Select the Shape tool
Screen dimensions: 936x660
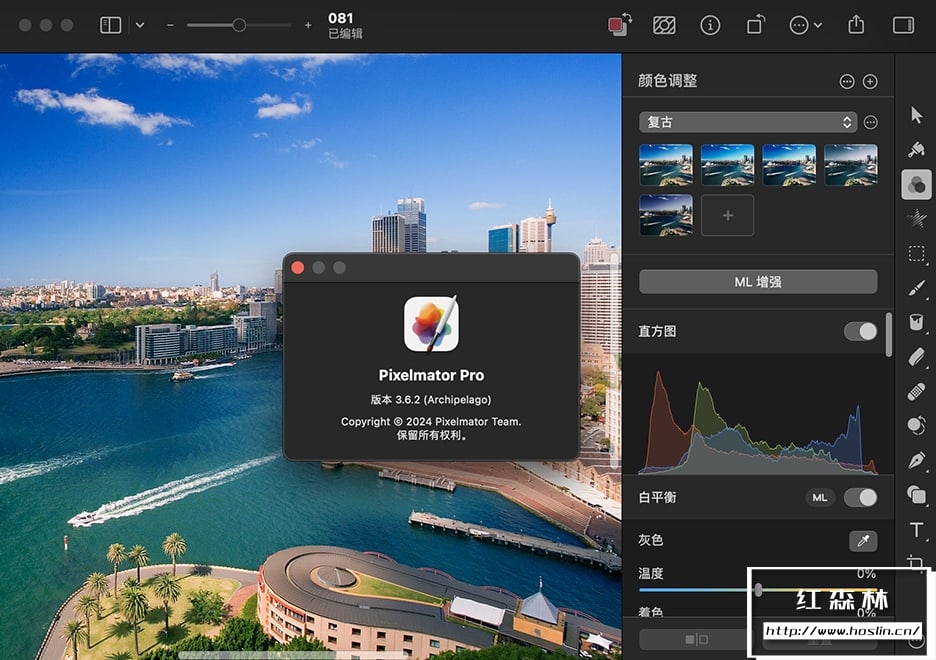tap(916, 495)
